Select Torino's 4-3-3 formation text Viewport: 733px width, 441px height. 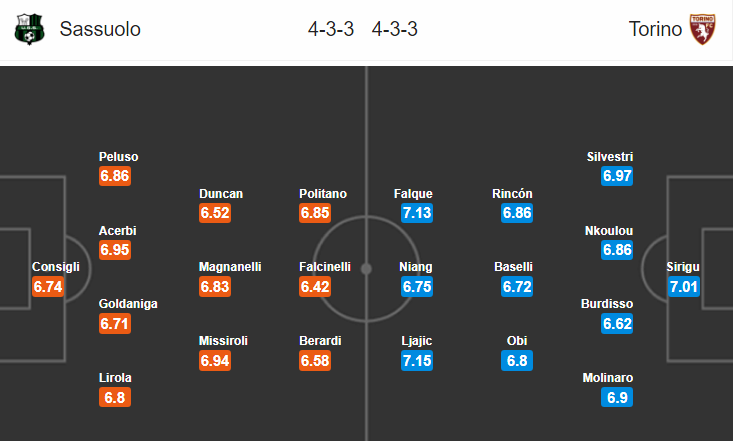pos(395,29)
